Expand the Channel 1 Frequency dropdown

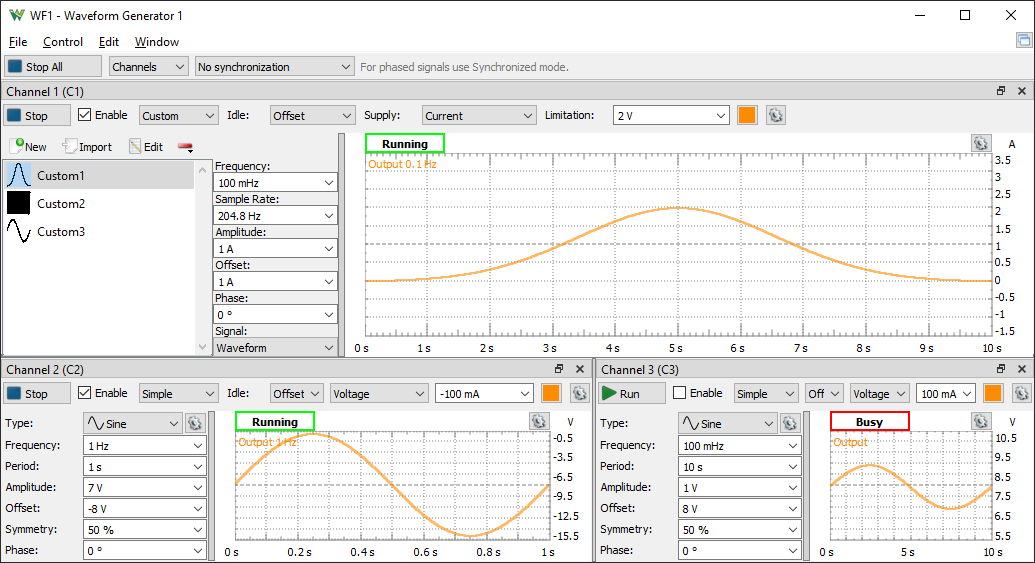(x=275, y=183)
